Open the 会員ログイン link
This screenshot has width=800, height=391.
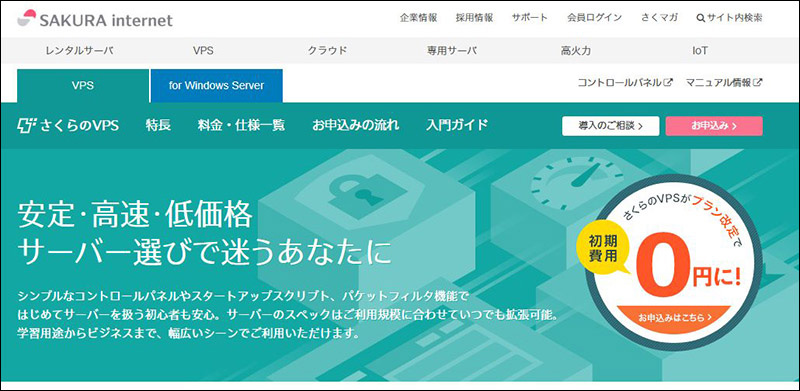[594, 18]
